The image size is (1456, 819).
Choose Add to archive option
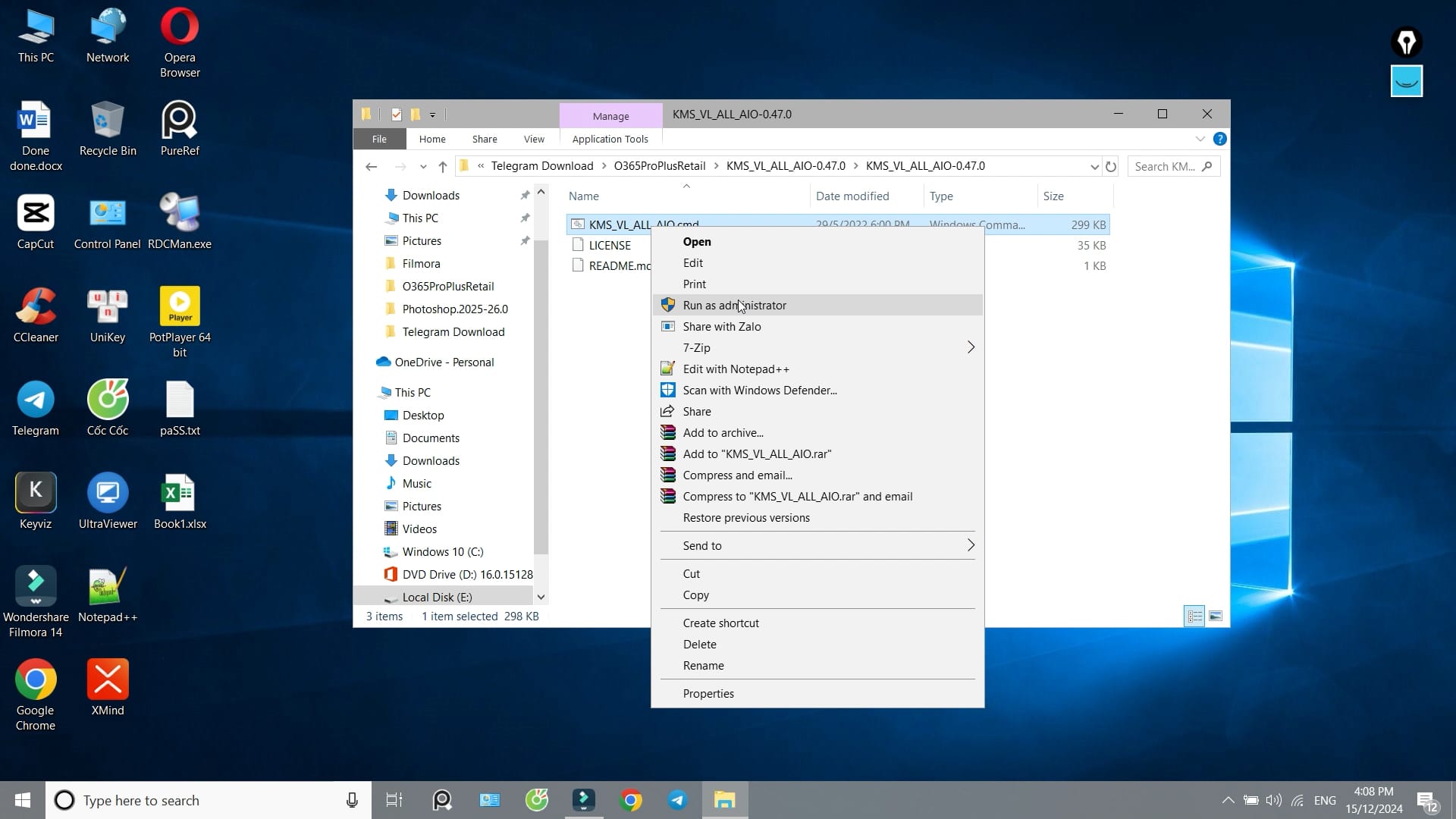pyautogui.click(x=817, y=432)
